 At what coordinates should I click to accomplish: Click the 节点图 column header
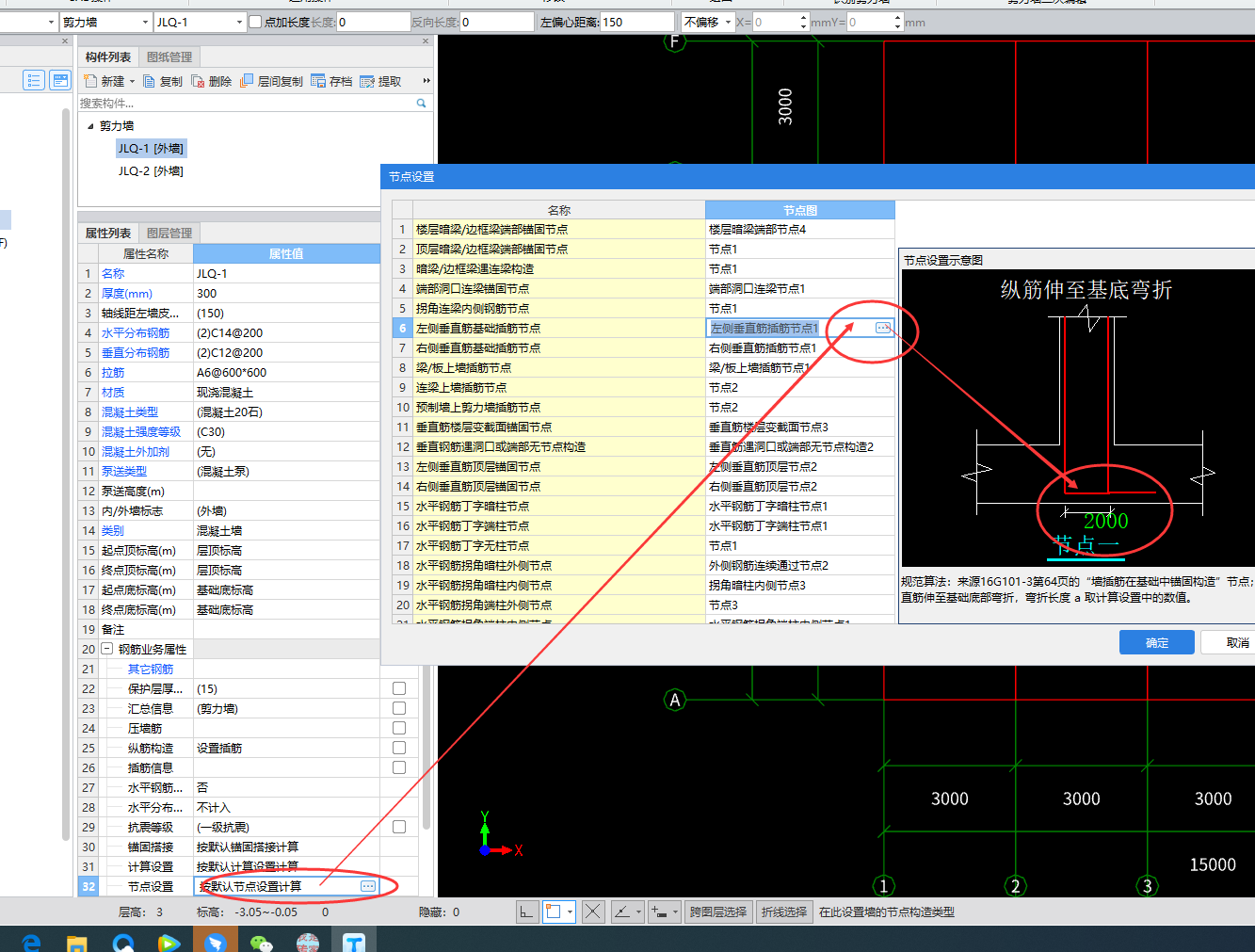pos(800,210)
